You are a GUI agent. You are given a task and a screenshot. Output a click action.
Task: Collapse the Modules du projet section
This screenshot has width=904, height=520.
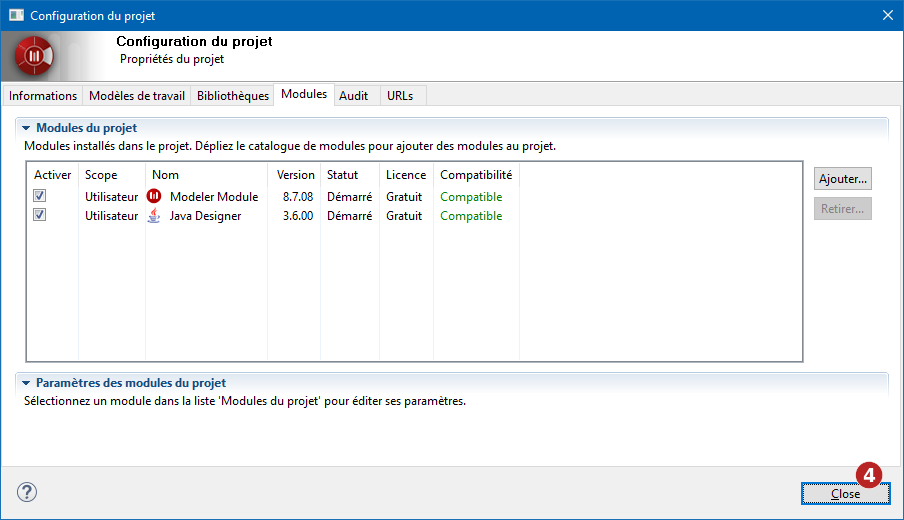pyautogui.click(x=26, y=128)
